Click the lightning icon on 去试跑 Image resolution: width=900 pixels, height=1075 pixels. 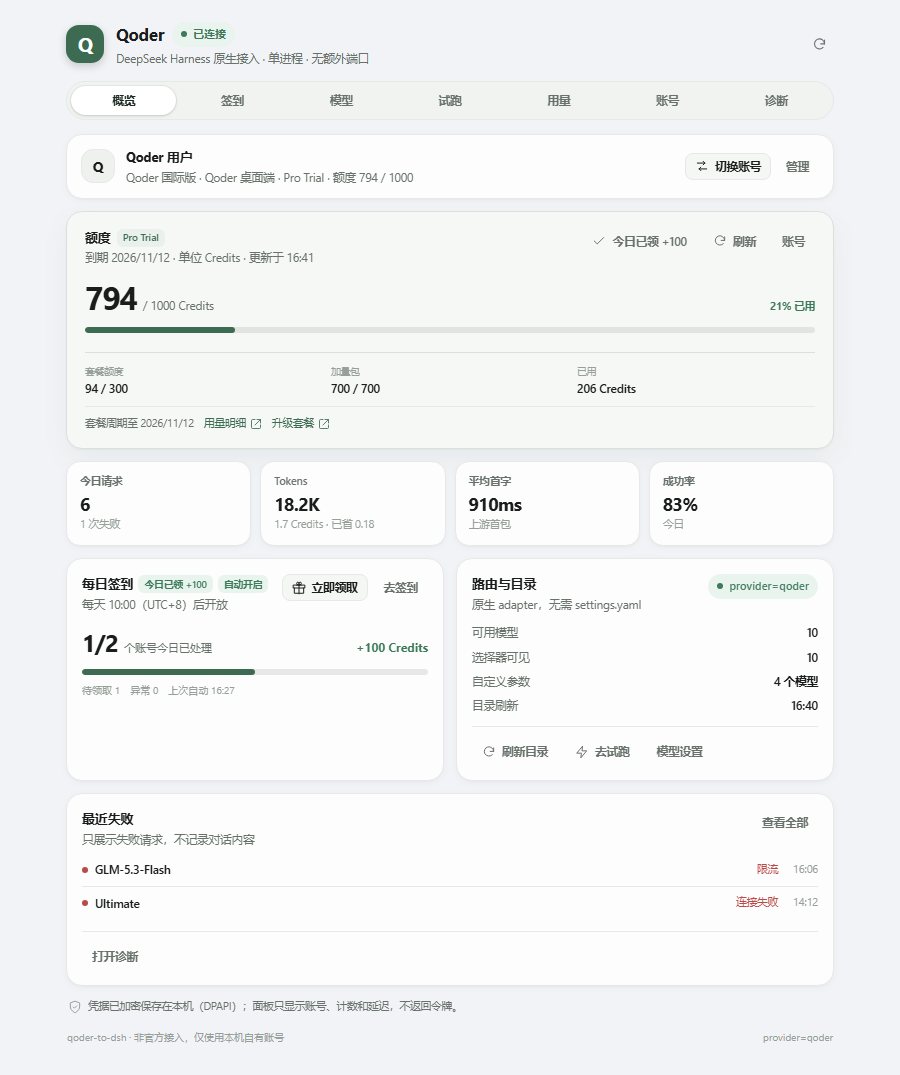coord(582,752)
